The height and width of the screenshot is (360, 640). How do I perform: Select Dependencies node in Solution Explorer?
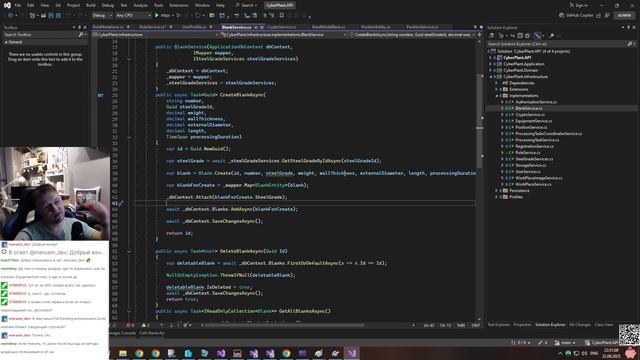tap(521, 83)
